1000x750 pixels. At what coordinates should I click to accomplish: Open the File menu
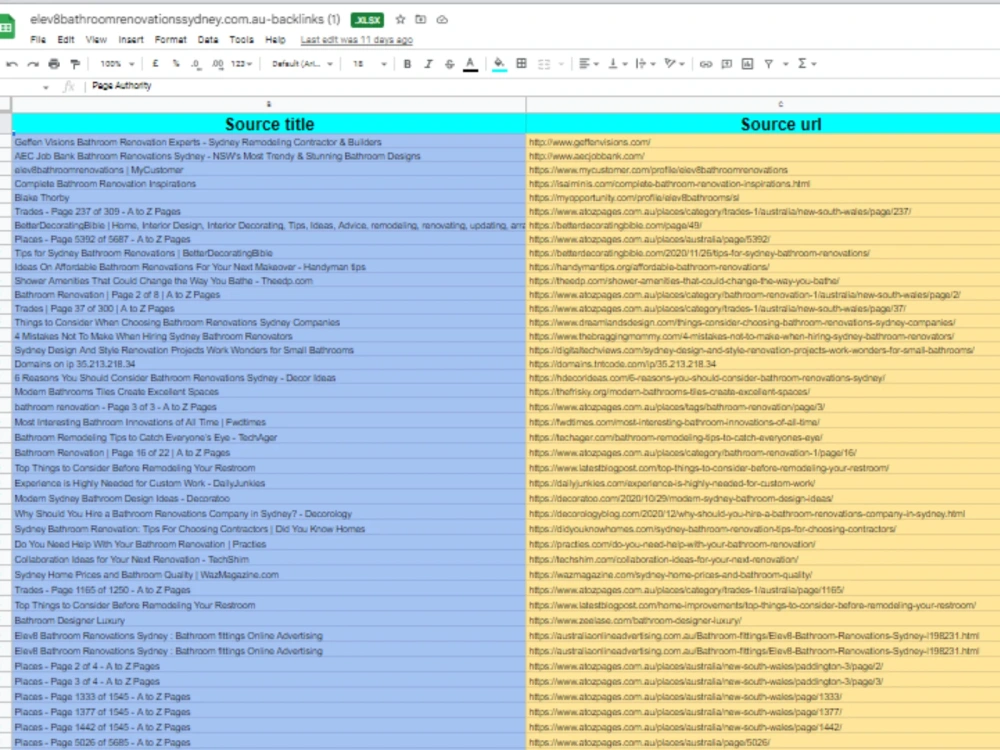(x=38, y=40)
